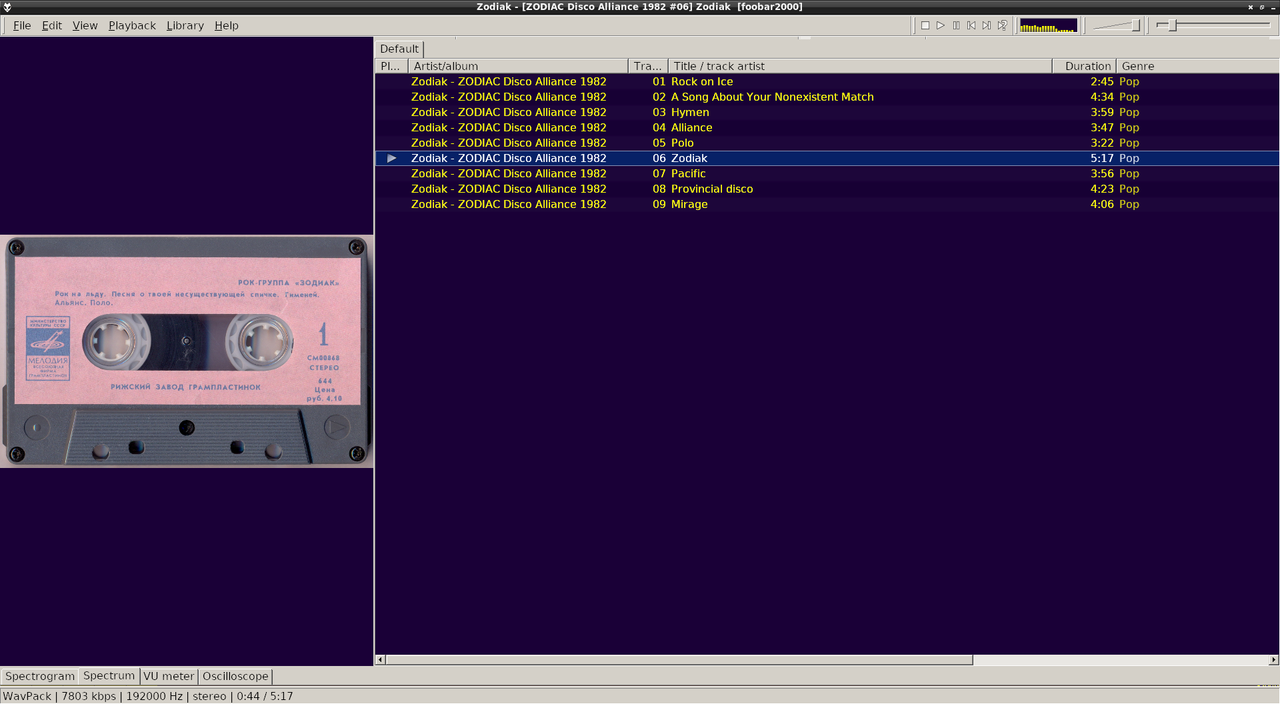Switch to the VU meter tab
1280x704 pixels.
pos(168,676)
